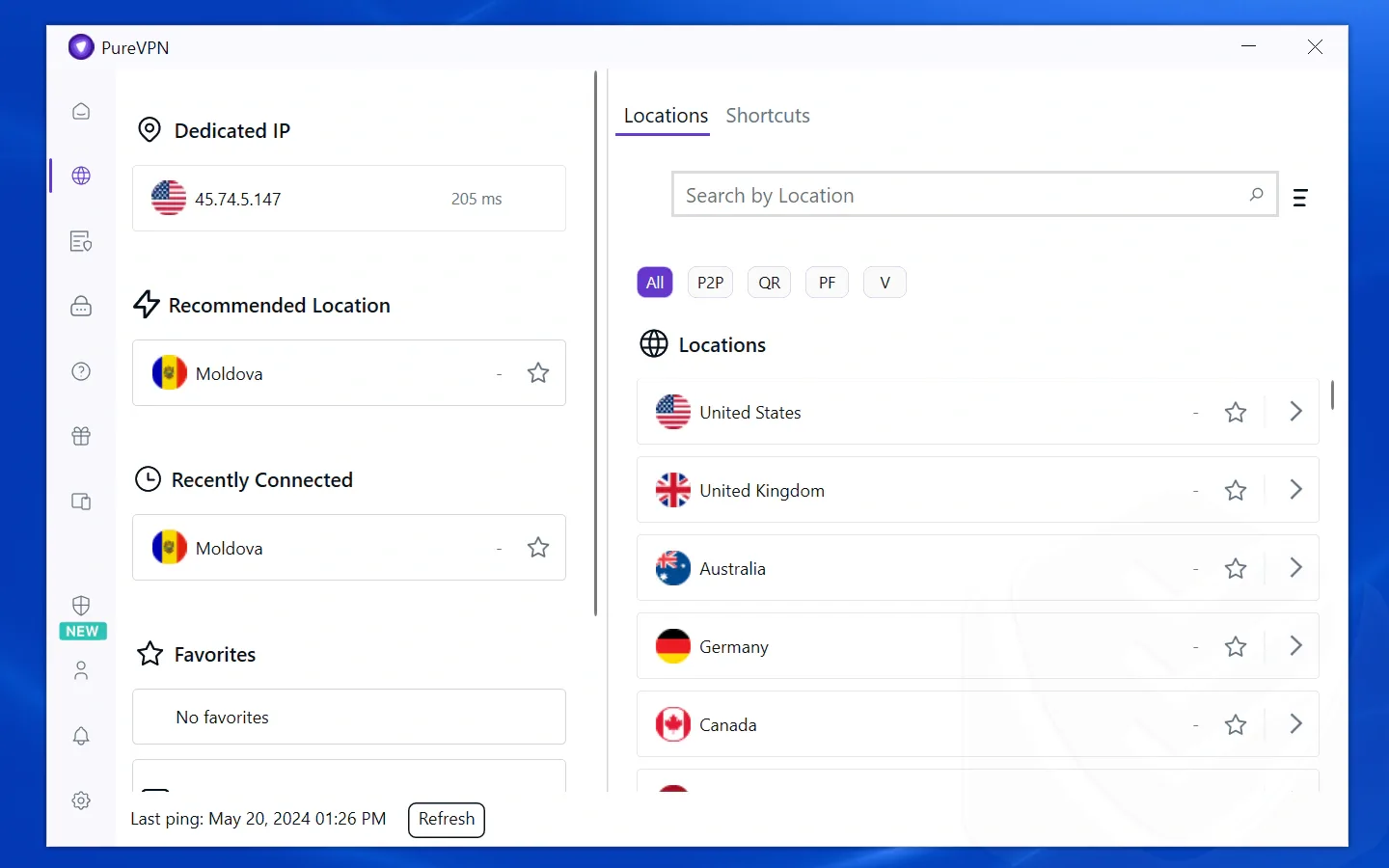Click the Australia location name
Image resolution: width=1389 pixels, height=868 pixels.
pos(732,569)
